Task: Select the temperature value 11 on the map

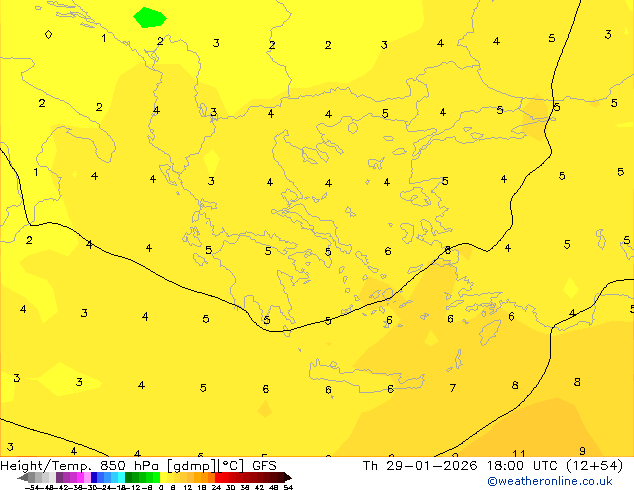Action: pos(518,453)
